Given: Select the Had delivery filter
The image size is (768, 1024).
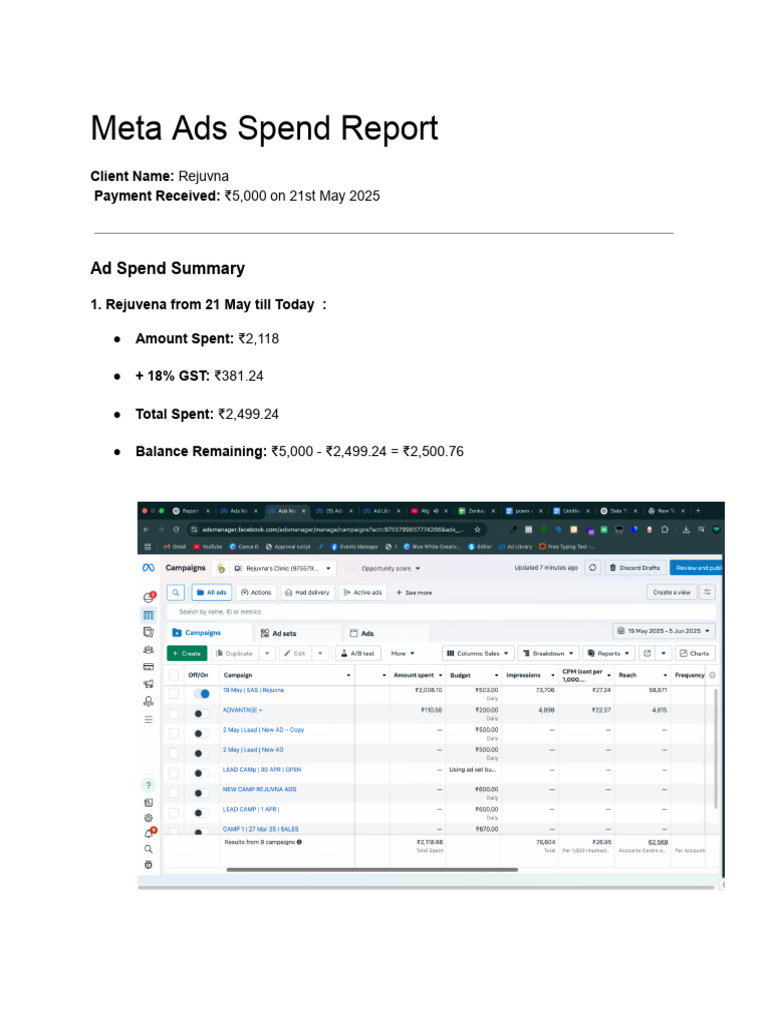Looking at the screenshot, I should coord(307,592).
